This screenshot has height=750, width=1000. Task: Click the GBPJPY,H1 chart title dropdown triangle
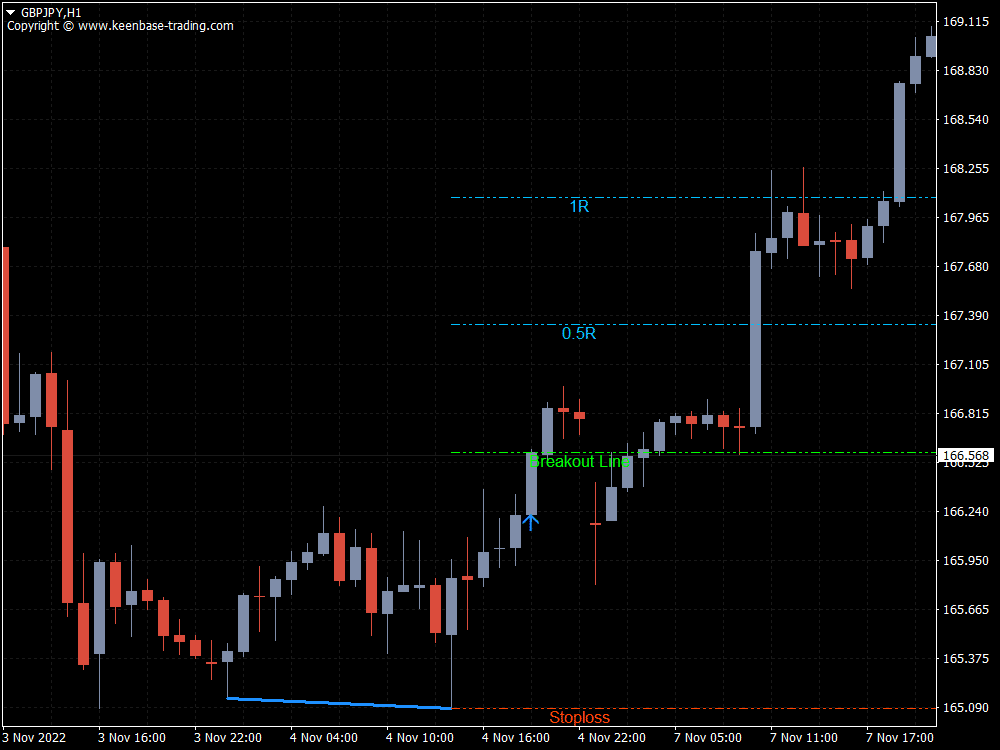point(10,12)
